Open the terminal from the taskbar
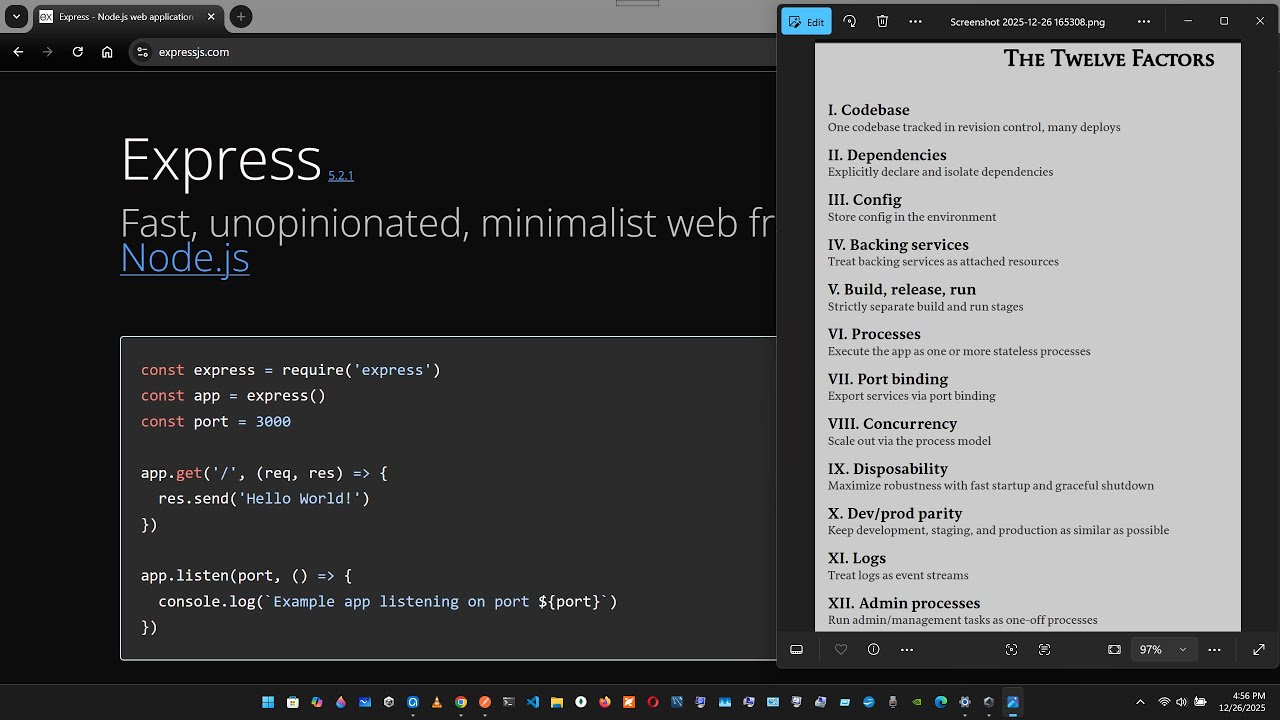The height and width of the screenshot is (720, 1280). tap(509, 702)
